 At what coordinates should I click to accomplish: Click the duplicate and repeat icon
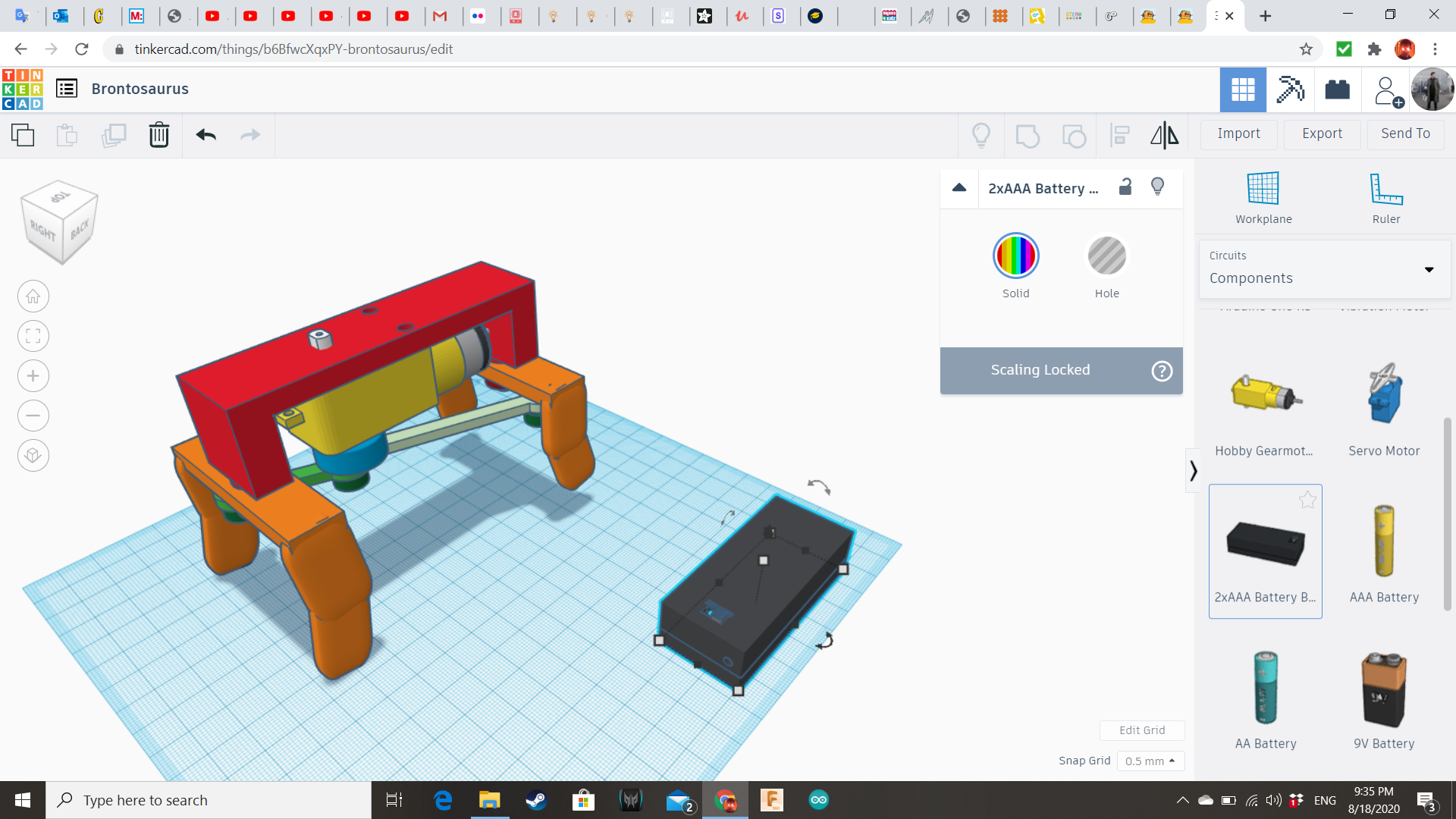(x=114, y=135)
